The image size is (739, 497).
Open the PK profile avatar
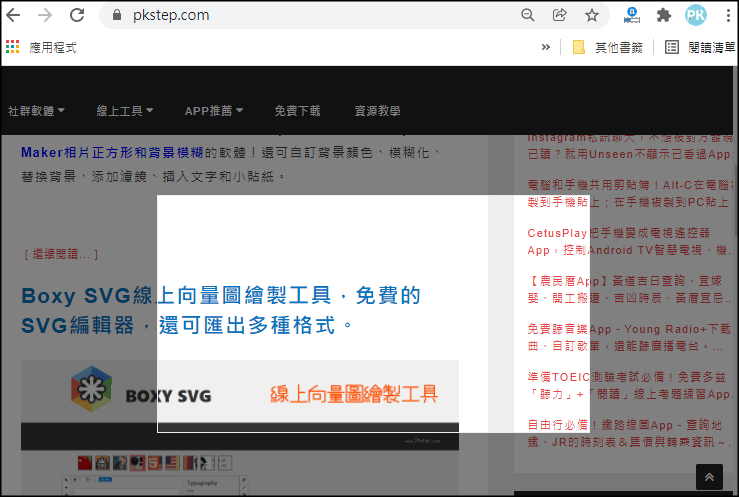click(x=696, y=16)
